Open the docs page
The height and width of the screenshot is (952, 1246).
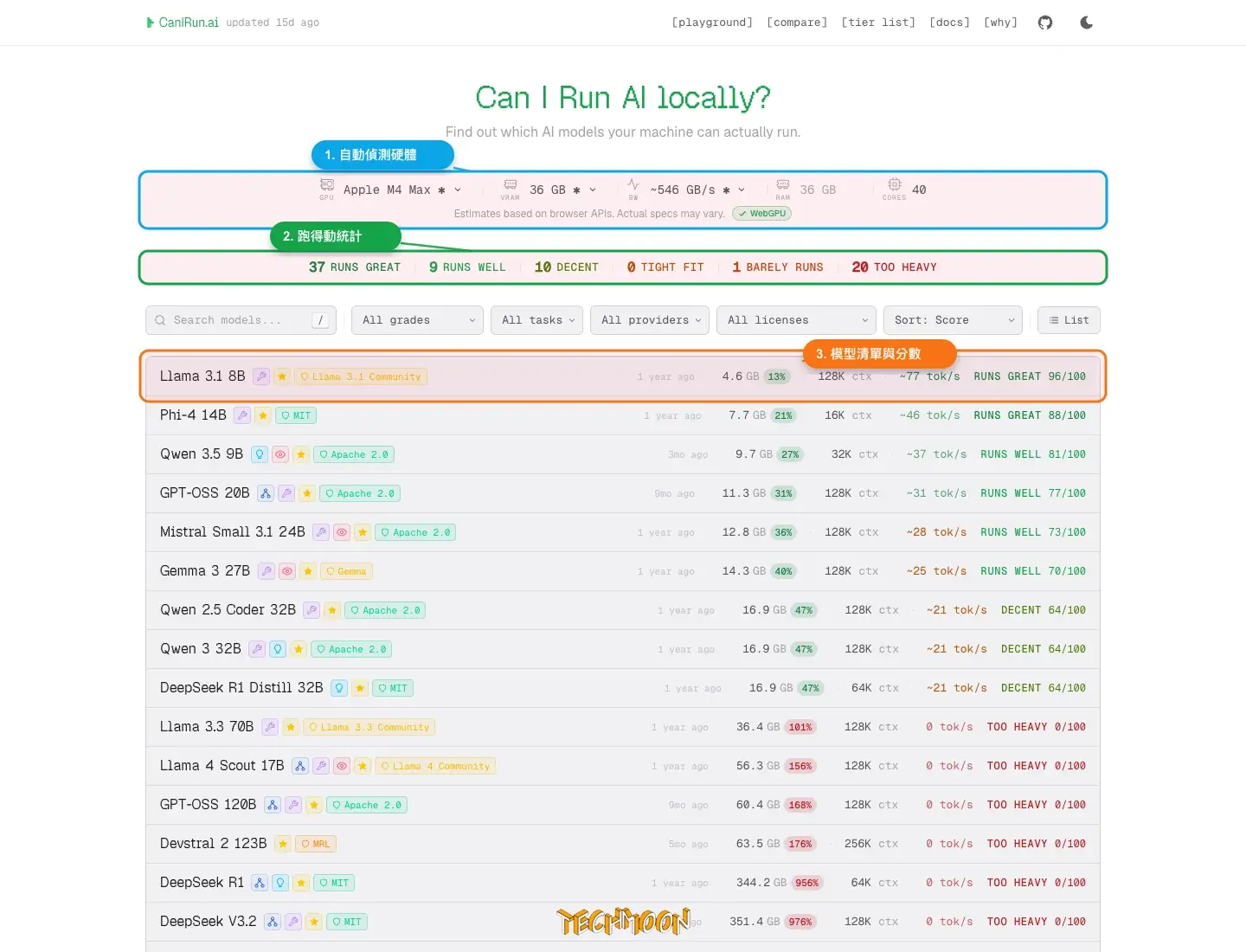[x=949, y=23]
